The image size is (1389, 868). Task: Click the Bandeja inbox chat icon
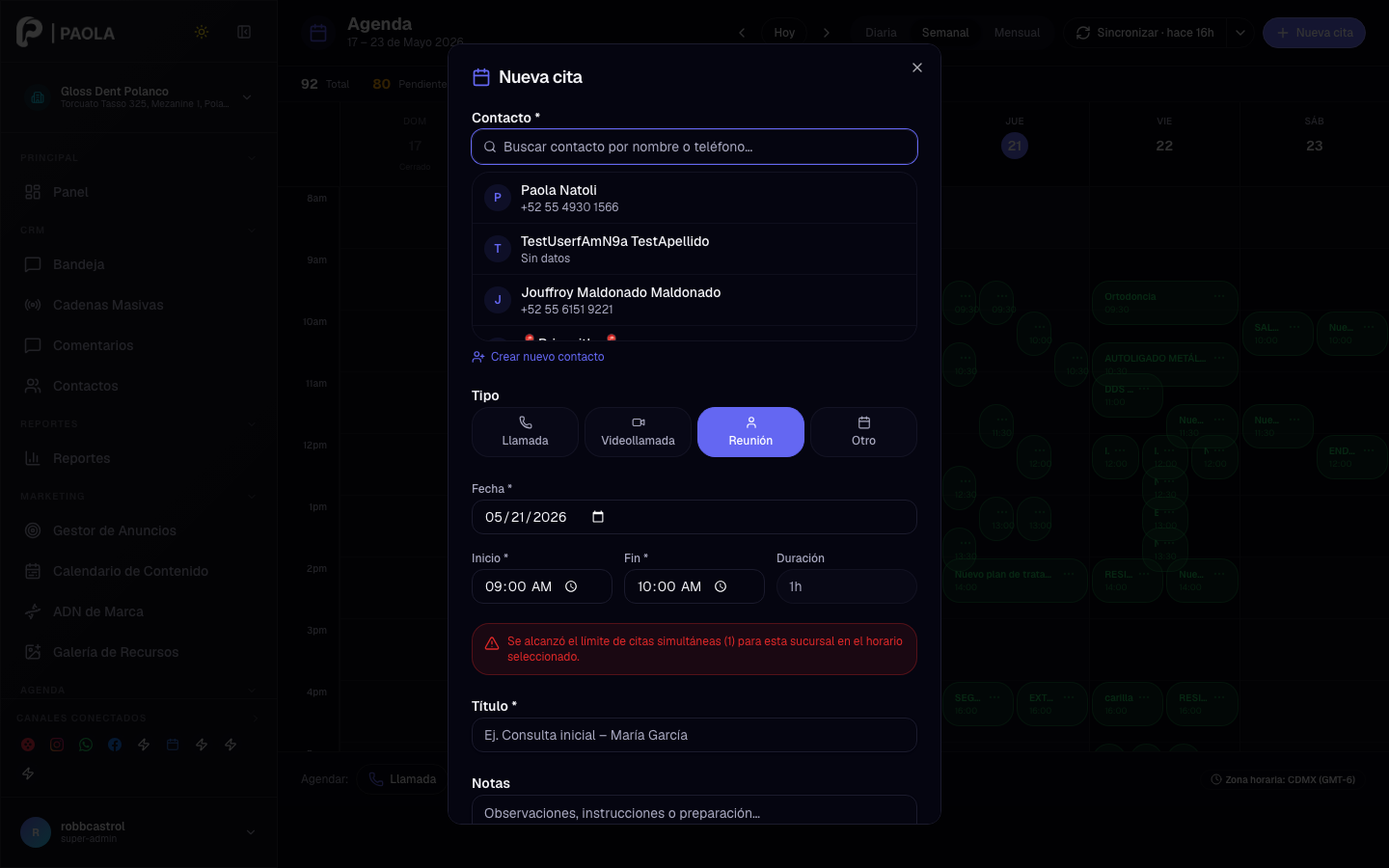[x=33, y=264]
